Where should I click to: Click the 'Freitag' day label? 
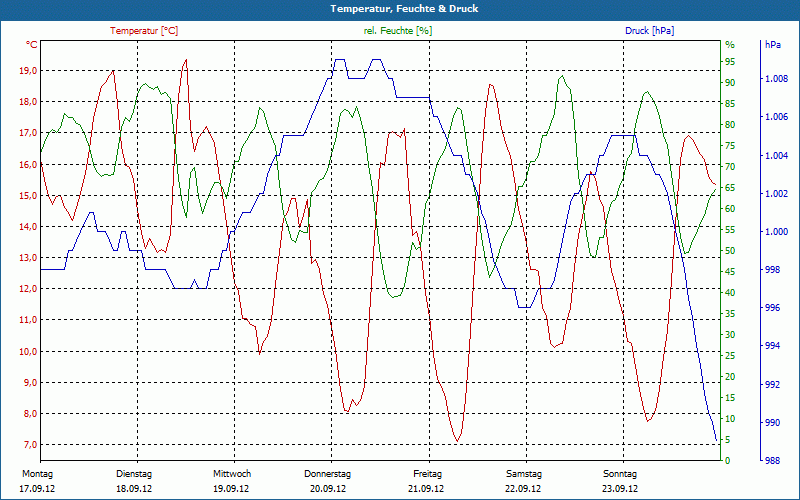tap(428, 474)
